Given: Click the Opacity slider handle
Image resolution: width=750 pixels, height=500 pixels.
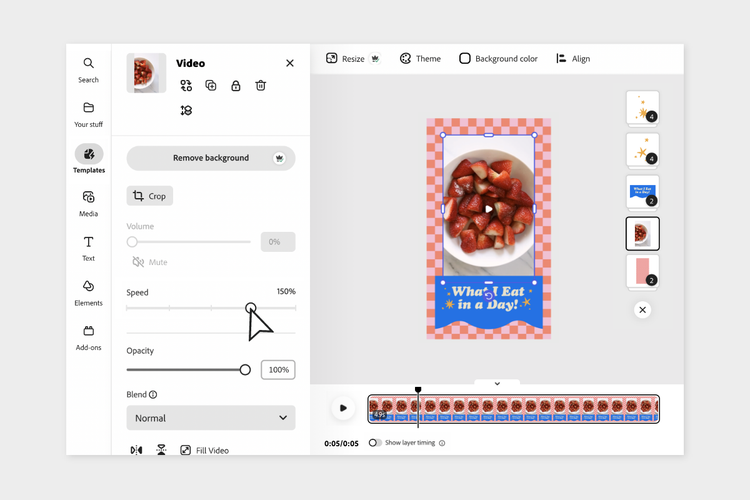Looking at the screenshot, I should [245, 369].
